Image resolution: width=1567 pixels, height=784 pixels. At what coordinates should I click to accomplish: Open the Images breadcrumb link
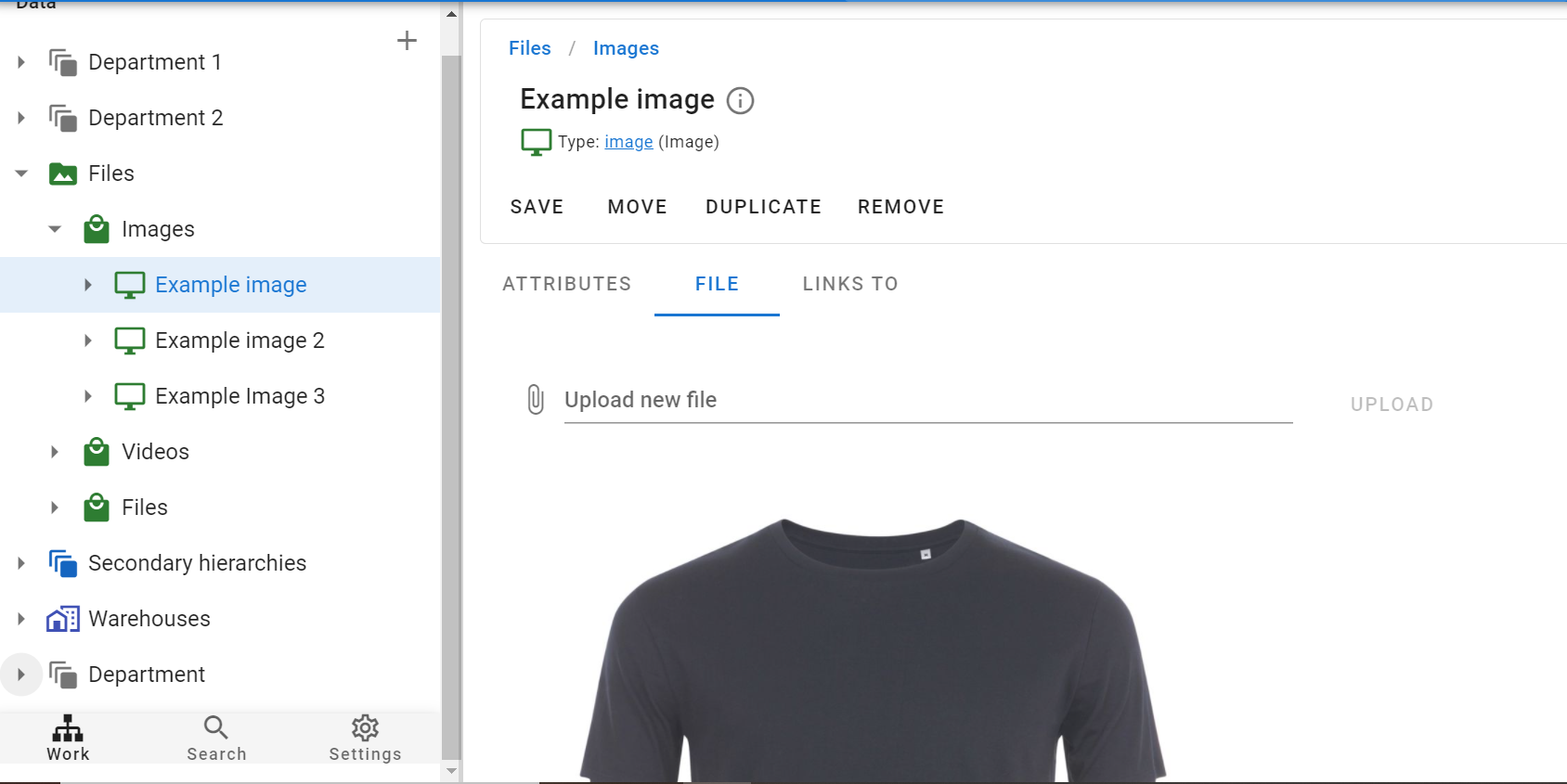[626, 48]
